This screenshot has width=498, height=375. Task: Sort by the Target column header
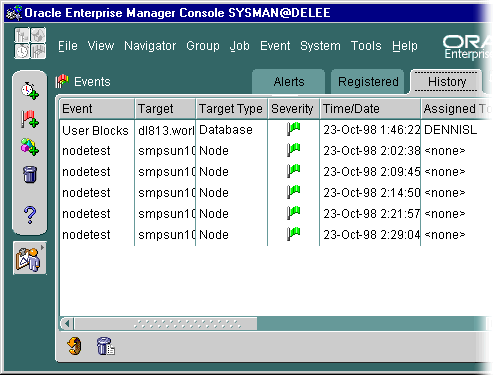click(165, 109)
